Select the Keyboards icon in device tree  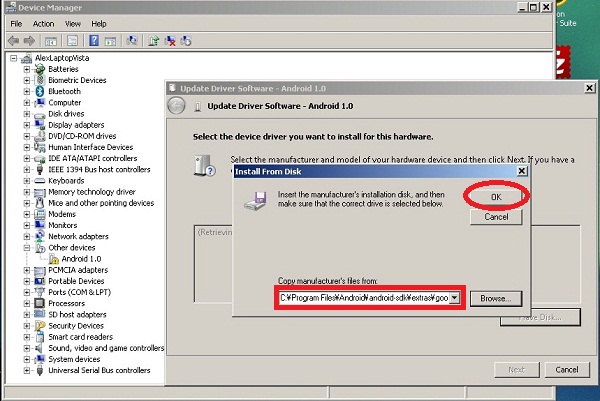pyautogui.click(x=40, y=181)
